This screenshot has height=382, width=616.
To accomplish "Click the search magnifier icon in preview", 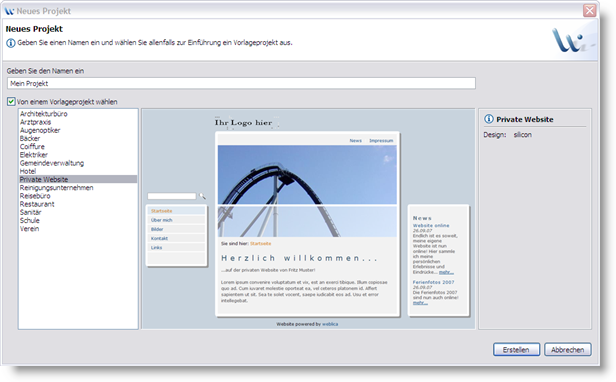I will (202, 196).
